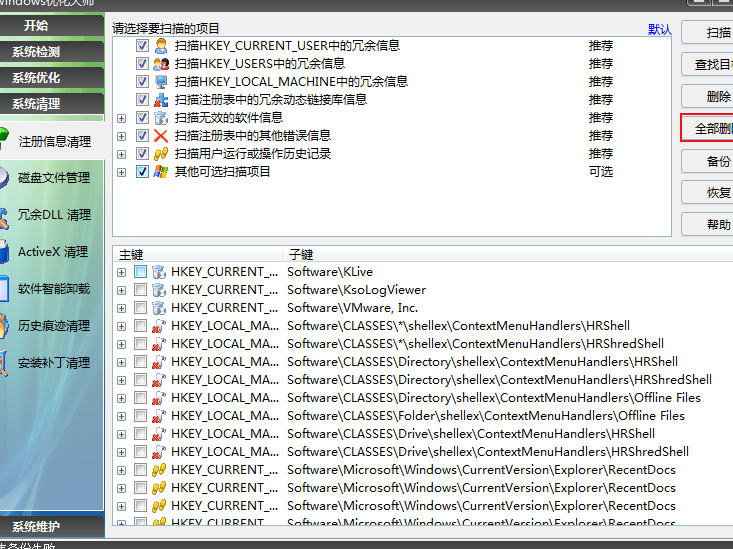Expand the 扫描无效的软件信息 tree node
The width and height of the screenshot is (733, 549).
coord(122,118)
